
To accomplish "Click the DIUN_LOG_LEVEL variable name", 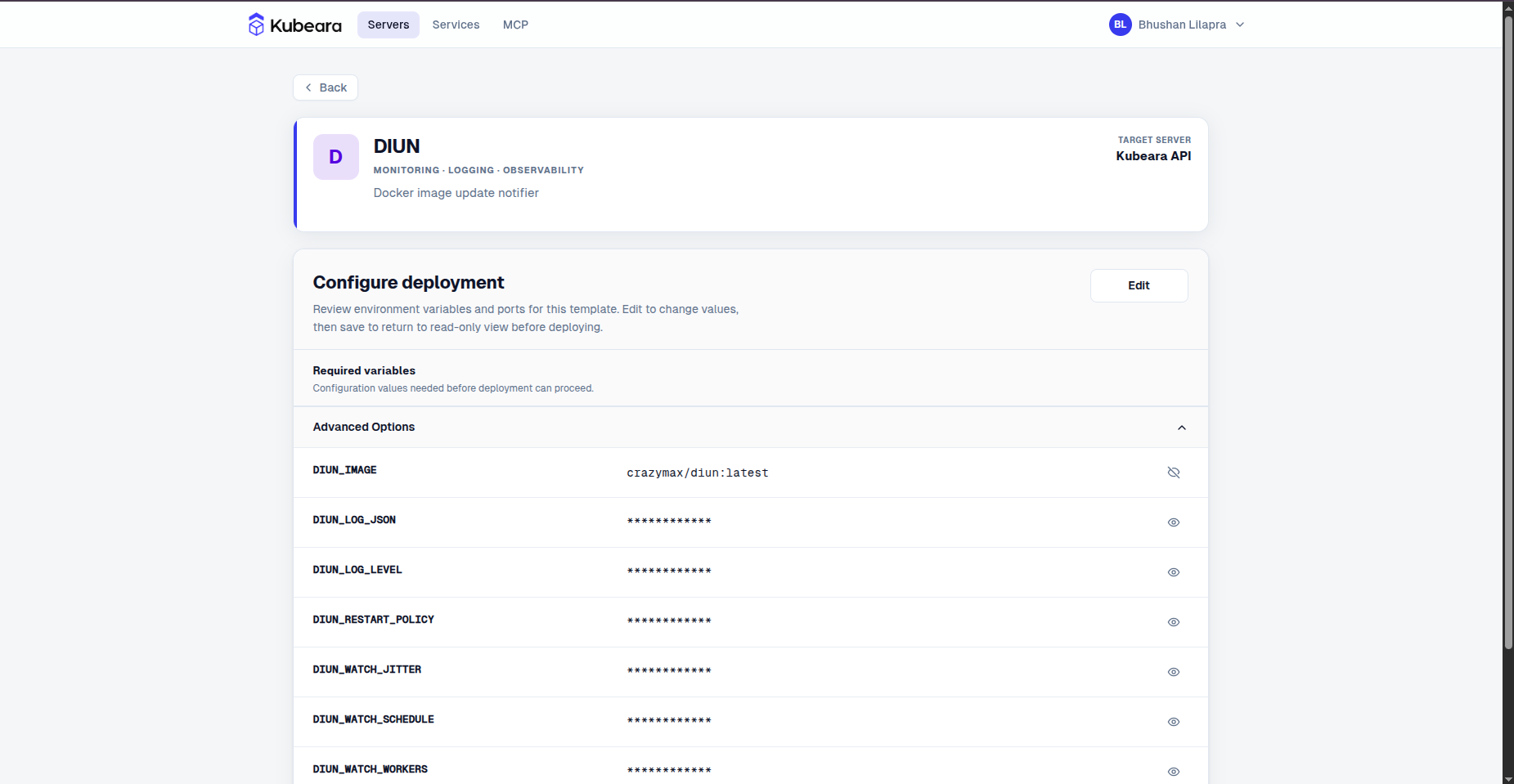I will pyautogui.click(x=357, y=570).
